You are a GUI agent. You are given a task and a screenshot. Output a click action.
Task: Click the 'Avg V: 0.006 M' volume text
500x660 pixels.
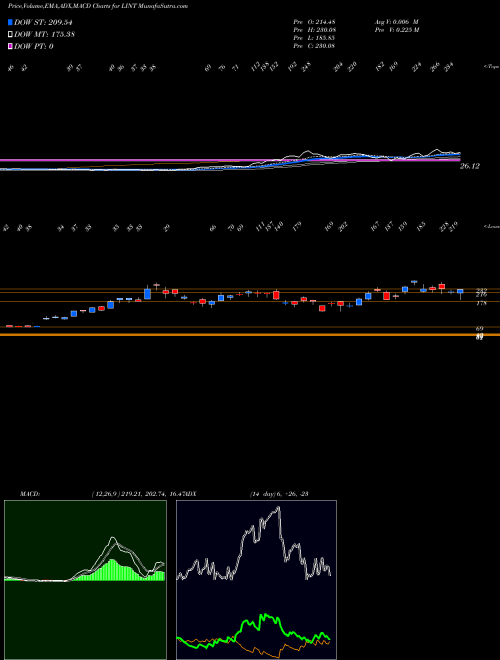click(x=396, y=21)
